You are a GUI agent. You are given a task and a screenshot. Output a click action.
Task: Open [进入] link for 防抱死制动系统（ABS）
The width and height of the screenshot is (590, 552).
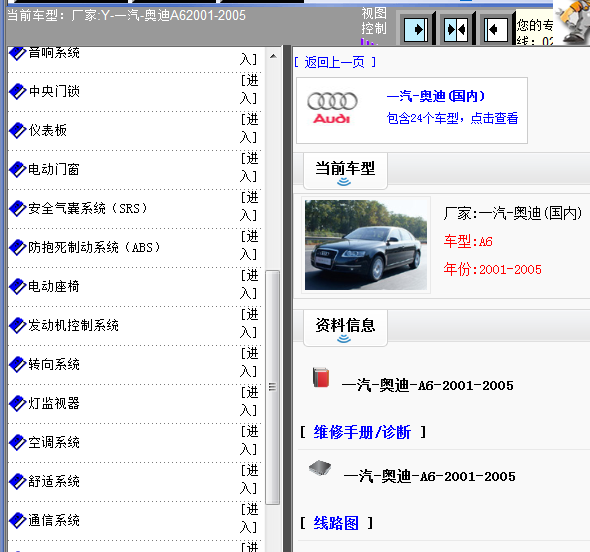[249, 246]
